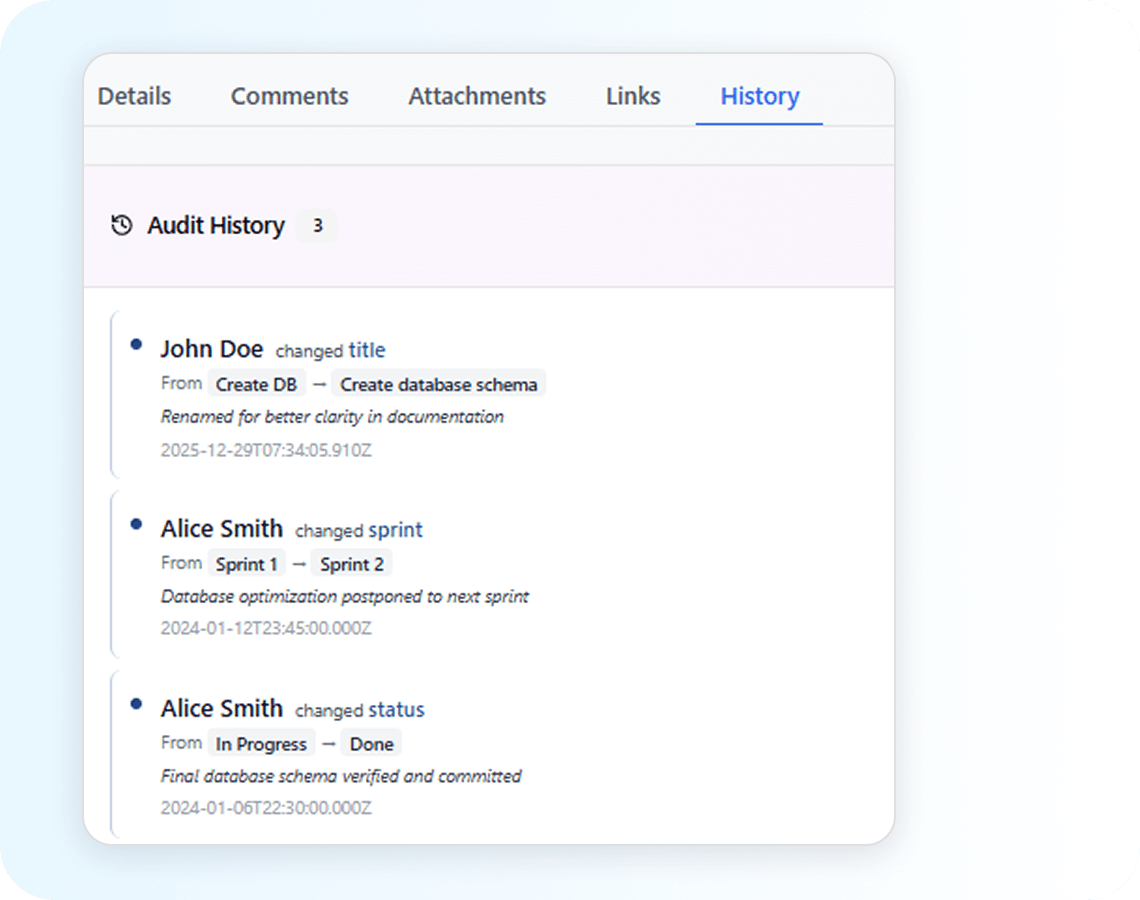Click the 'Sprint 1' chip
The height and width of the screenshot is (900, 1140).
246,564
